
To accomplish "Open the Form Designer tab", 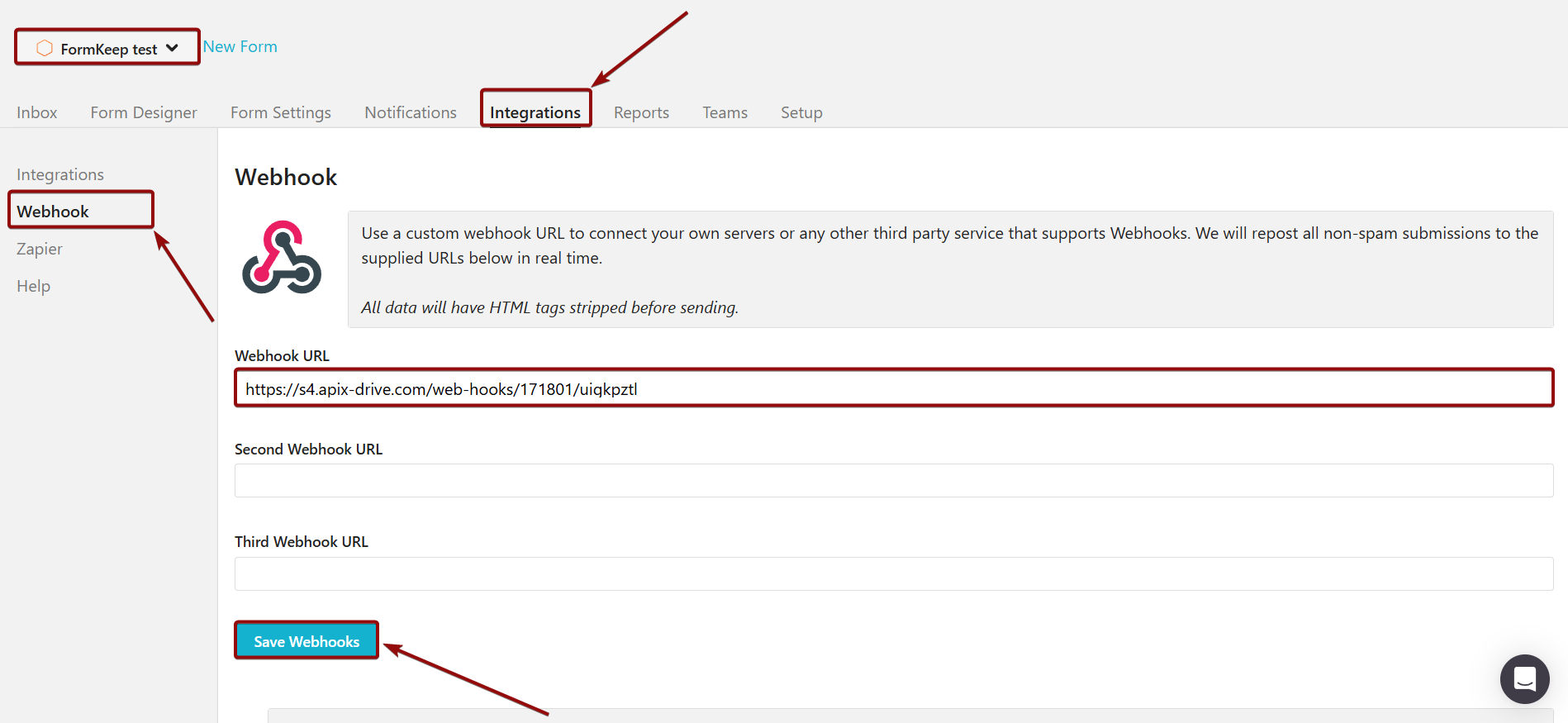I will coord(144,112).
